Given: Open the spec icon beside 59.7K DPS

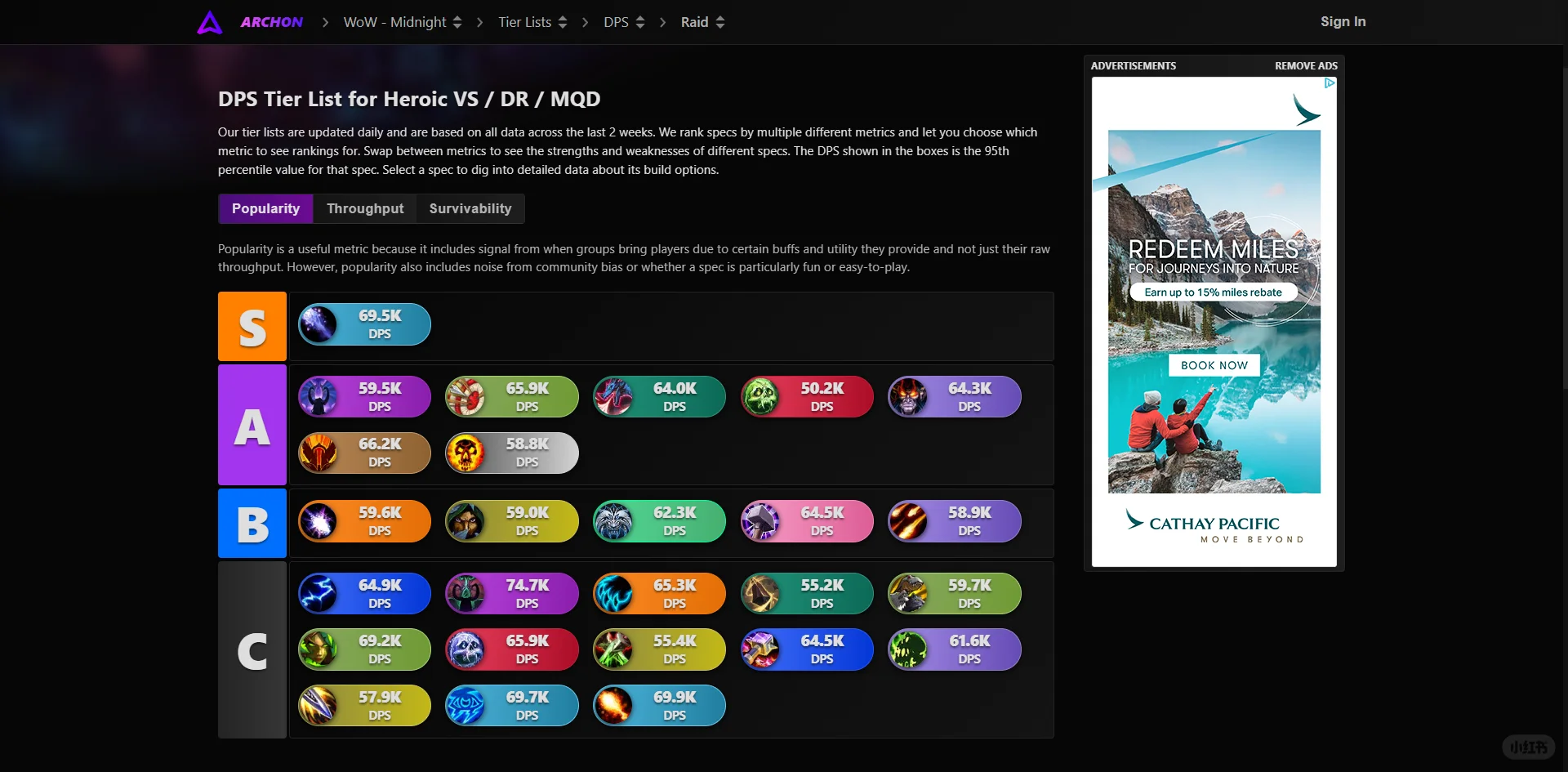Looking at the screenshot, I should tap(908, 594).
